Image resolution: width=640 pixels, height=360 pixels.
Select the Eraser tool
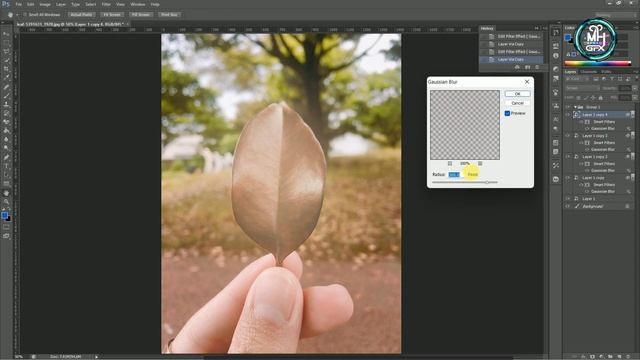pos(6,122)
